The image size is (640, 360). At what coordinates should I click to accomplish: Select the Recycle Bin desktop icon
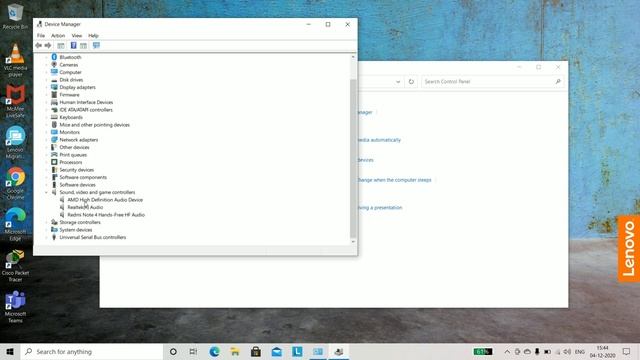click(x=16, y=16)
